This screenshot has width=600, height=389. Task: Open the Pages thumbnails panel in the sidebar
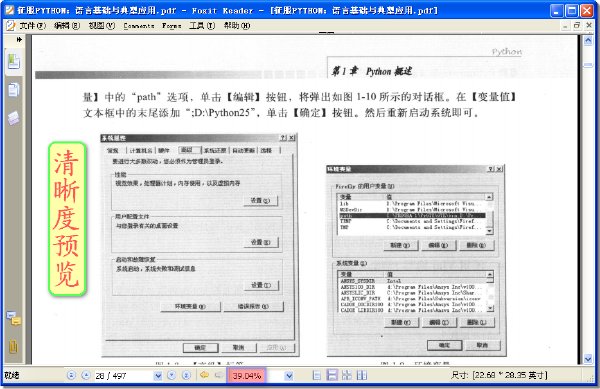point(14,90)
